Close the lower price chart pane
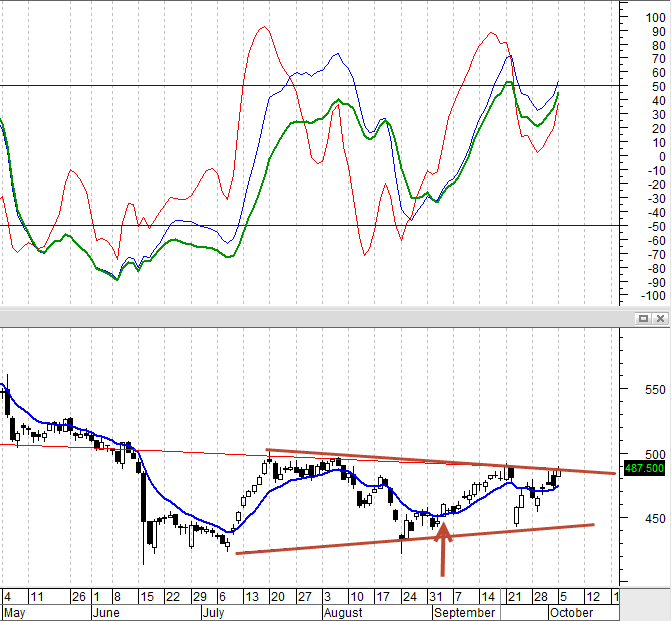 pos(660,318)
